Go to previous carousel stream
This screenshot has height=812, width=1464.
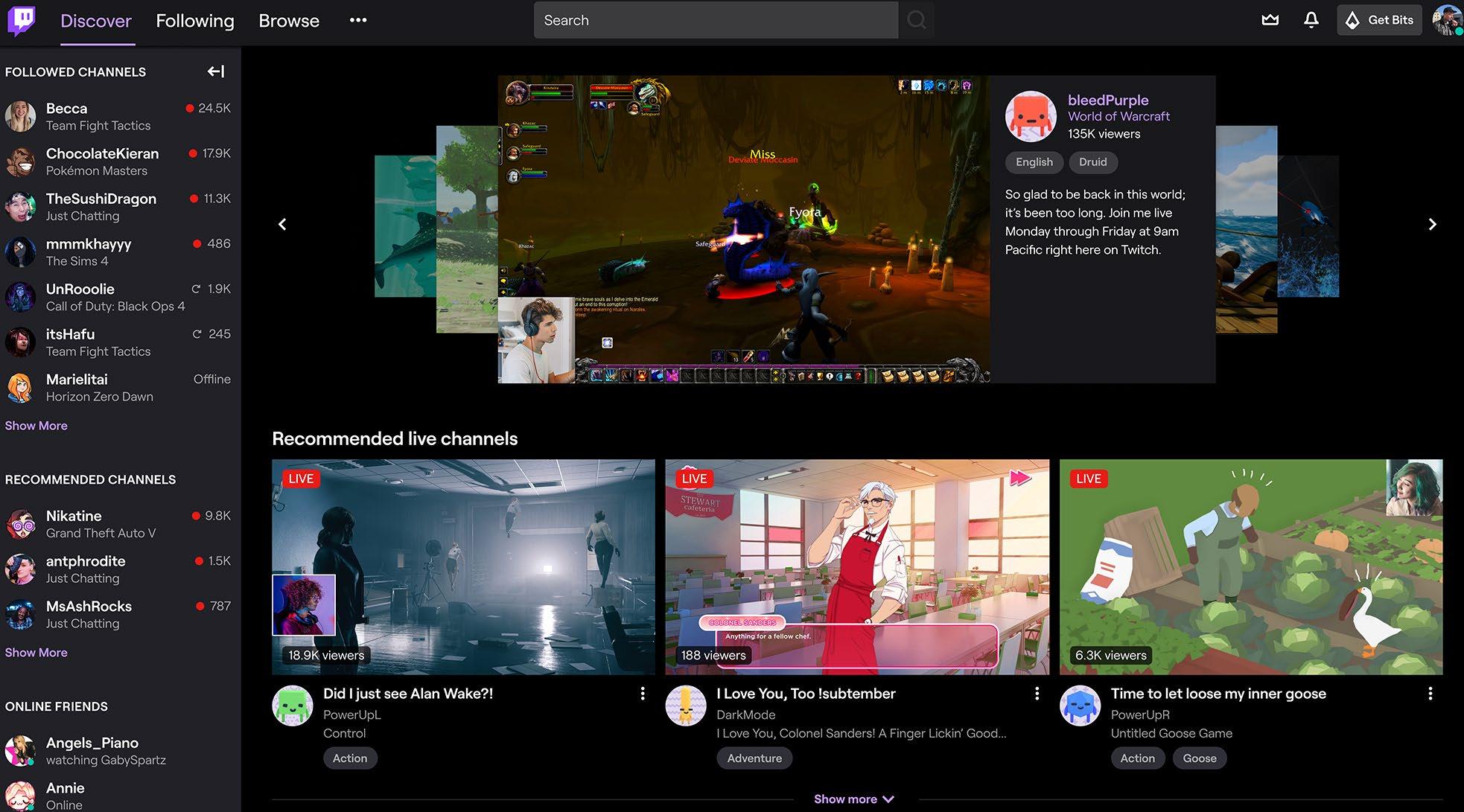[282, 224]
